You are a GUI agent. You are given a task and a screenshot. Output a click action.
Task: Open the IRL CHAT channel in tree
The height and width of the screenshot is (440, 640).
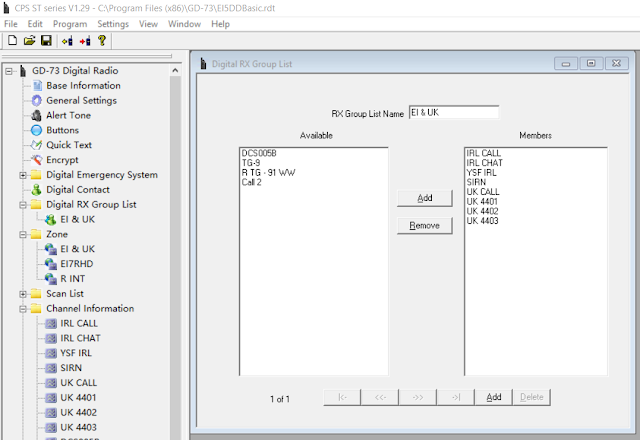80,338
